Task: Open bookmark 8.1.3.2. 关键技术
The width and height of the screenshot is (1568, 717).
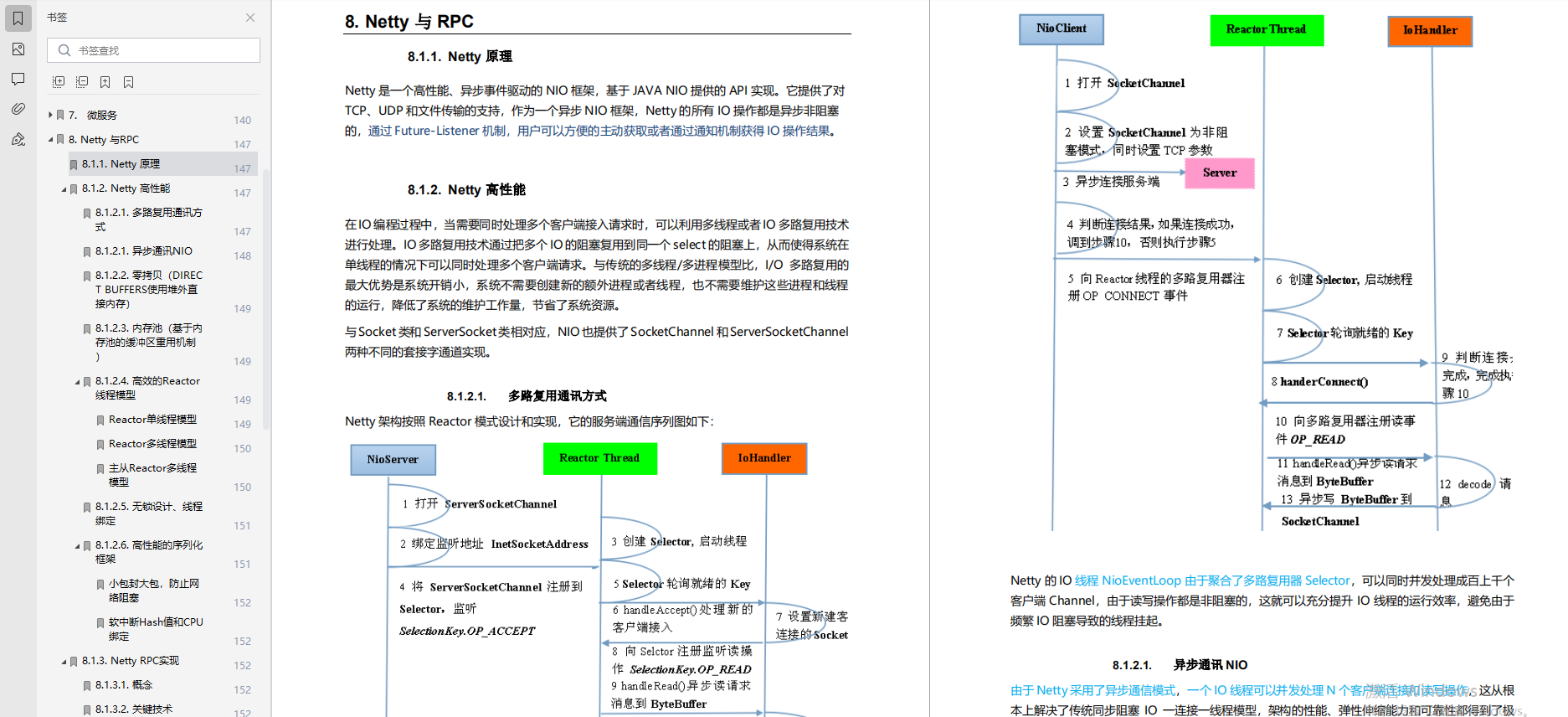Action: tap(134, 709)
